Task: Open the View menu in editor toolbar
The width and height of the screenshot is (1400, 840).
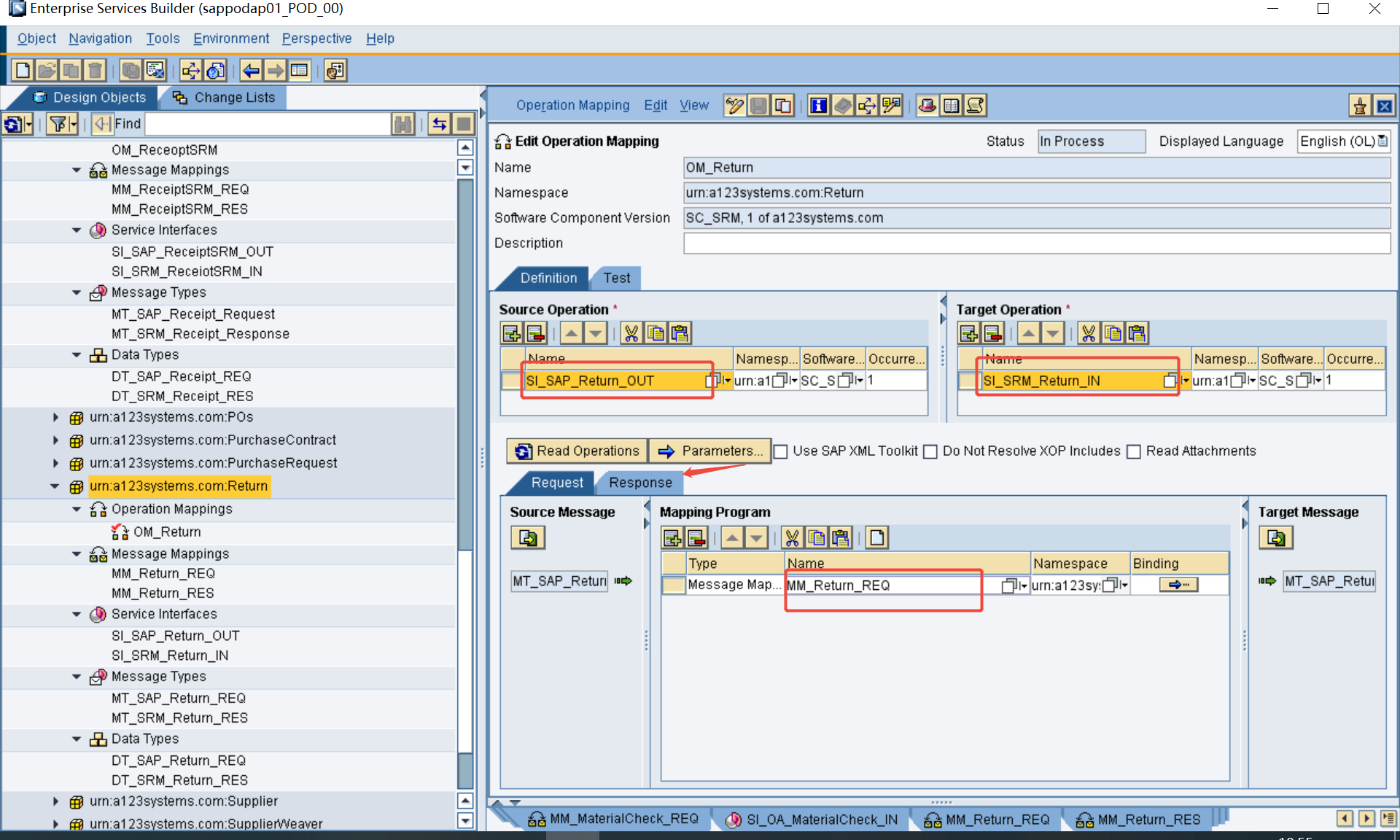Action: point(694,106)
